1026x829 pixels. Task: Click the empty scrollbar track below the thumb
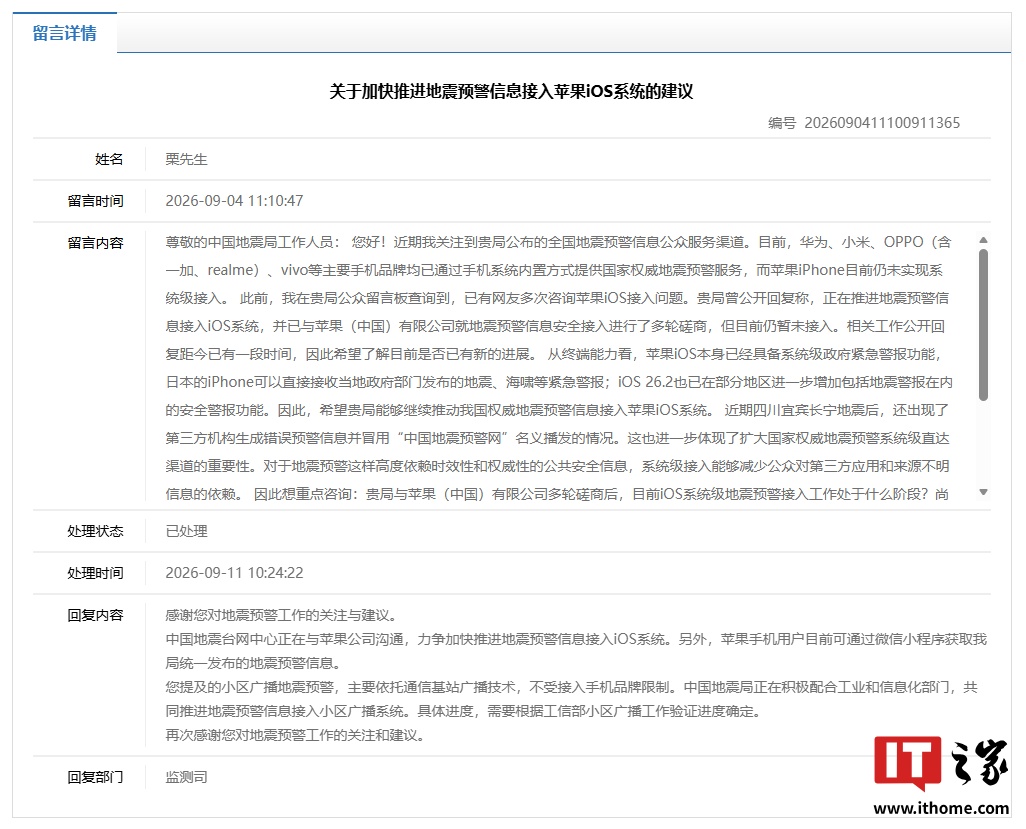(x=983, y=444)
